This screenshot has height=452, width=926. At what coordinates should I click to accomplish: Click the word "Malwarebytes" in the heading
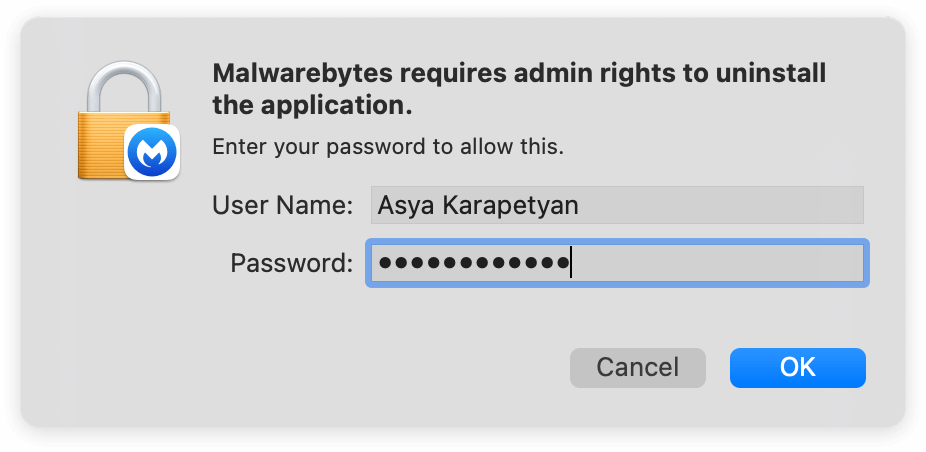[296, 74]
